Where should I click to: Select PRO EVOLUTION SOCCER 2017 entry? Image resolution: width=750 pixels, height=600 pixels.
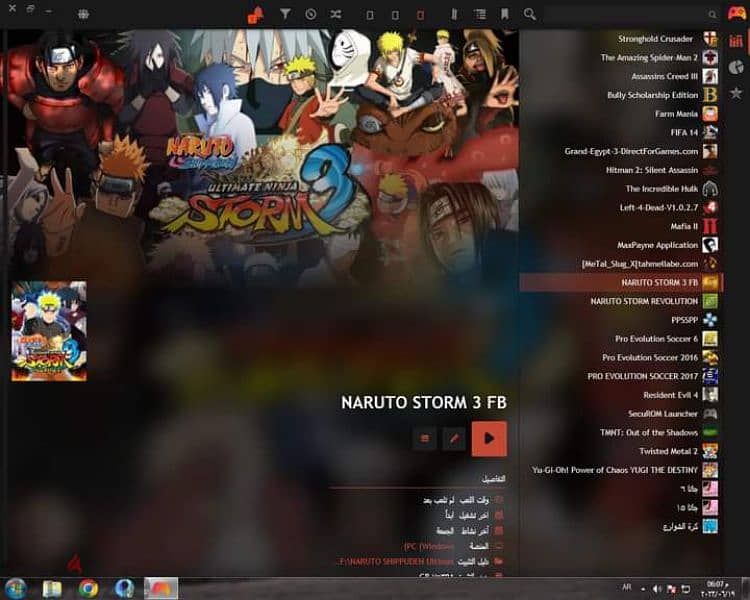point(621,376)
